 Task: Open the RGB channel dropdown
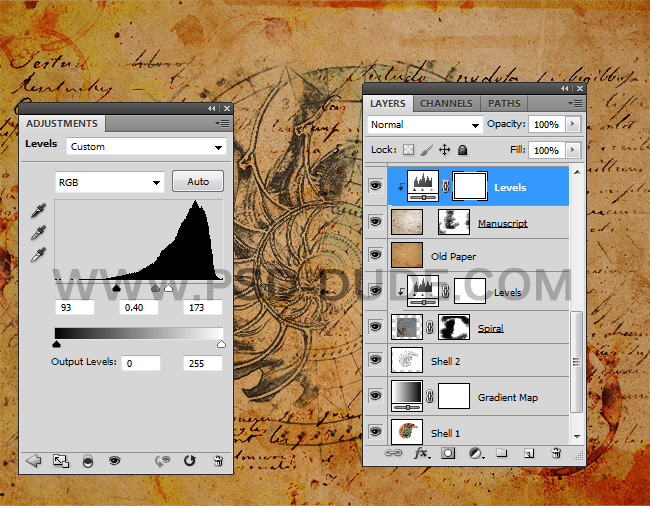point(109,182)
